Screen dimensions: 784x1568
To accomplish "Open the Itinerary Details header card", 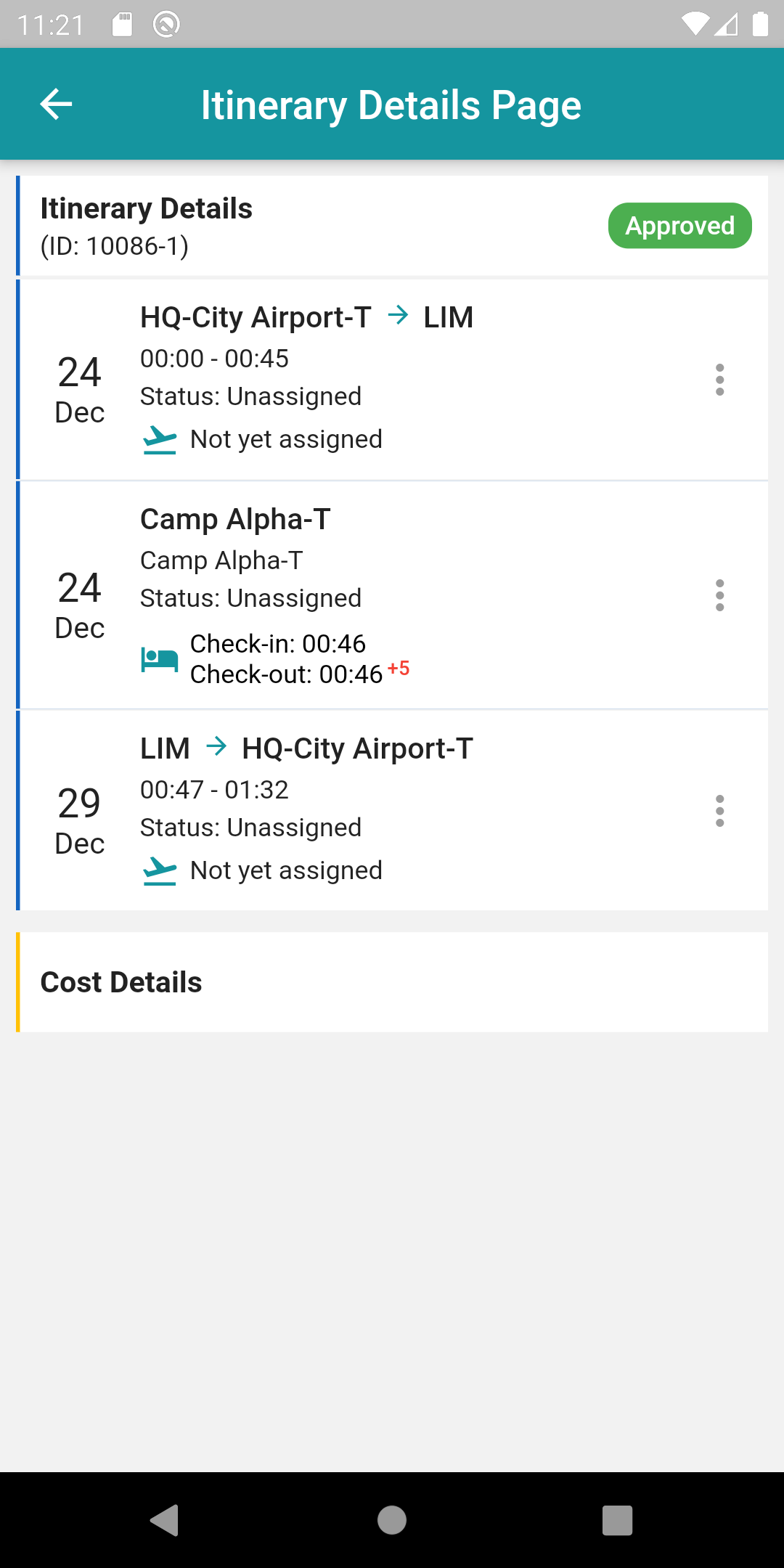I will (x=392, y=226).
